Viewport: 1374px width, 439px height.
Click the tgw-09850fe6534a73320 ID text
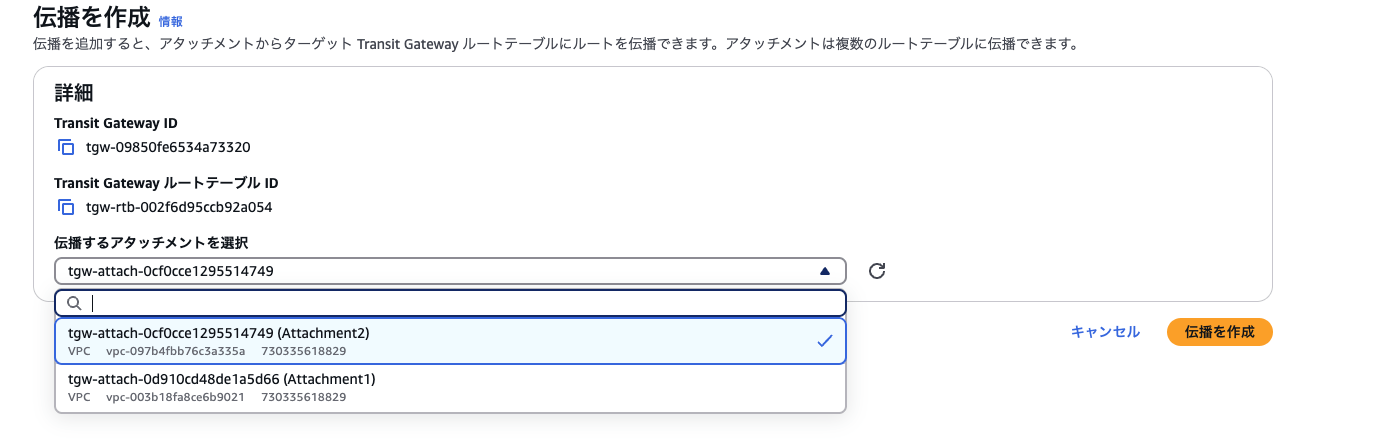click(168, 147)
